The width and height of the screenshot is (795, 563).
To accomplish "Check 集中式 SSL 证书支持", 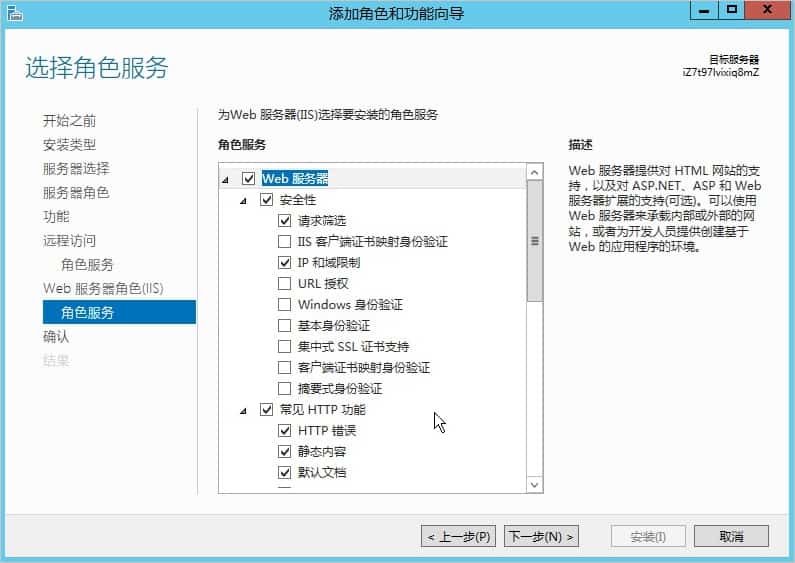I will (285, 347).
